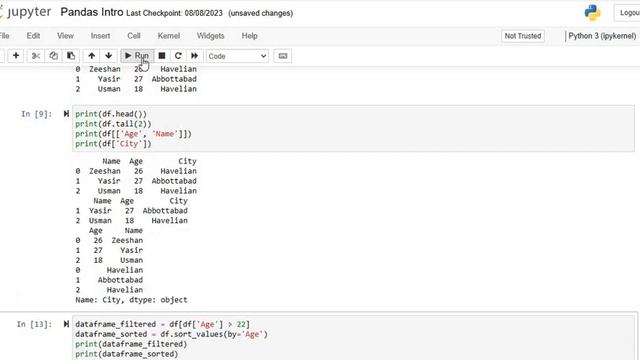640x360 pixels.
Task: Restart the kernel with the circular arrow icon
Action: point(178,56)
